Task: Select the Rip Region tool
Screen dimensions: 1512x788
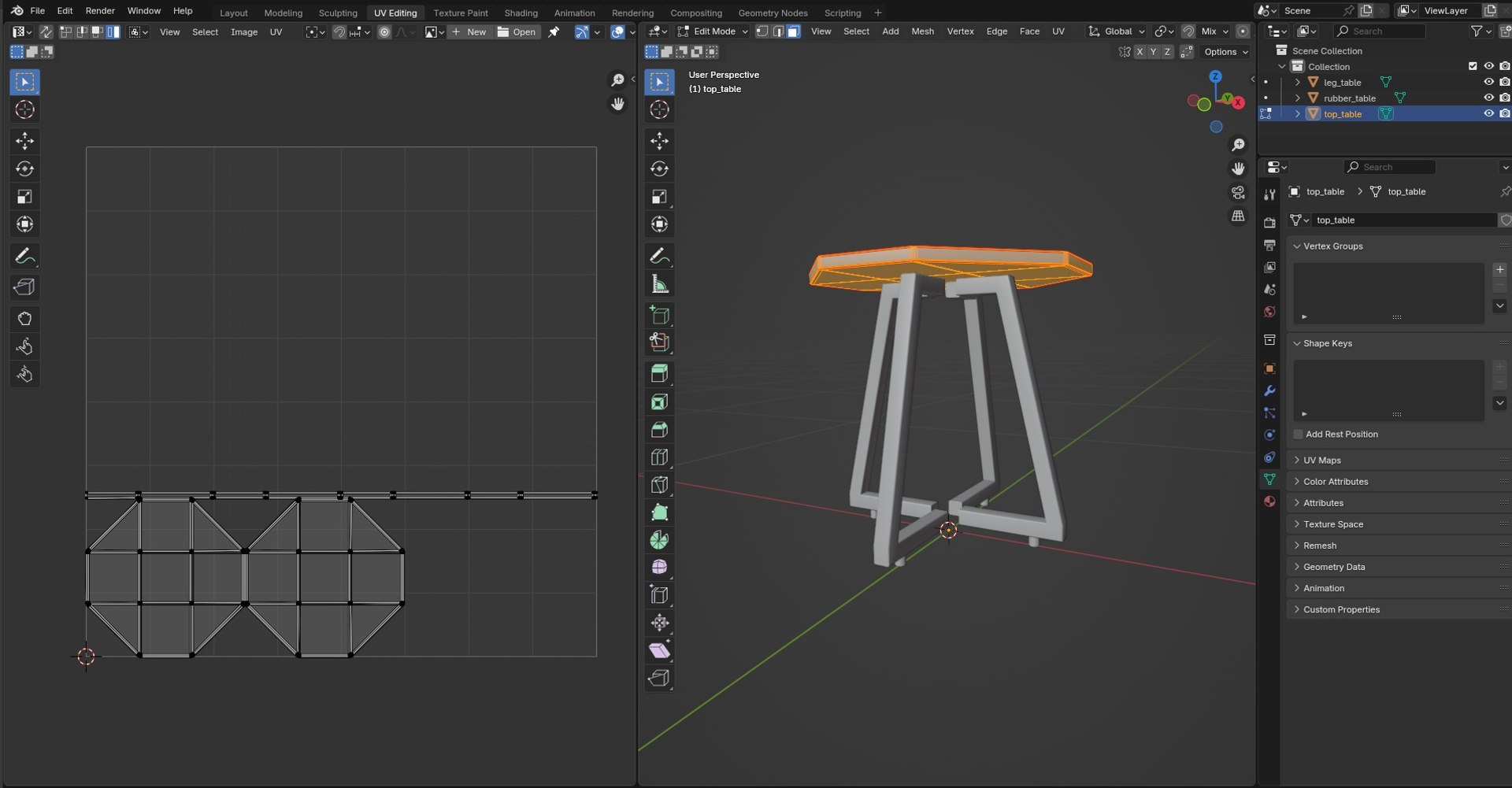Action: coord(659,678)
